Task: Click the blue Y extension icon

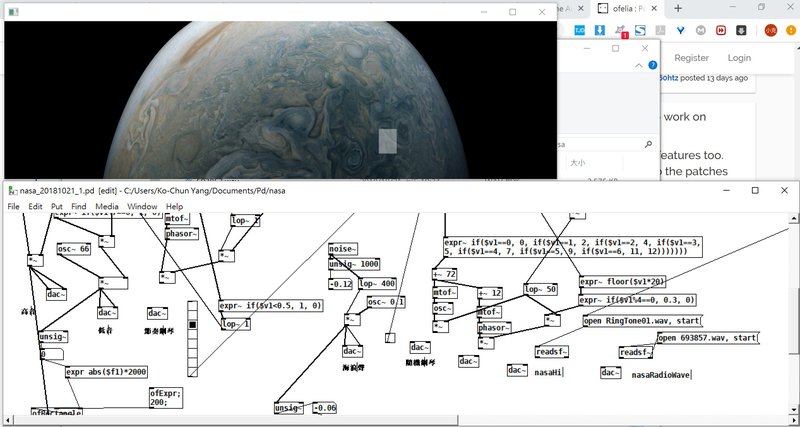Action: [680, 31]
